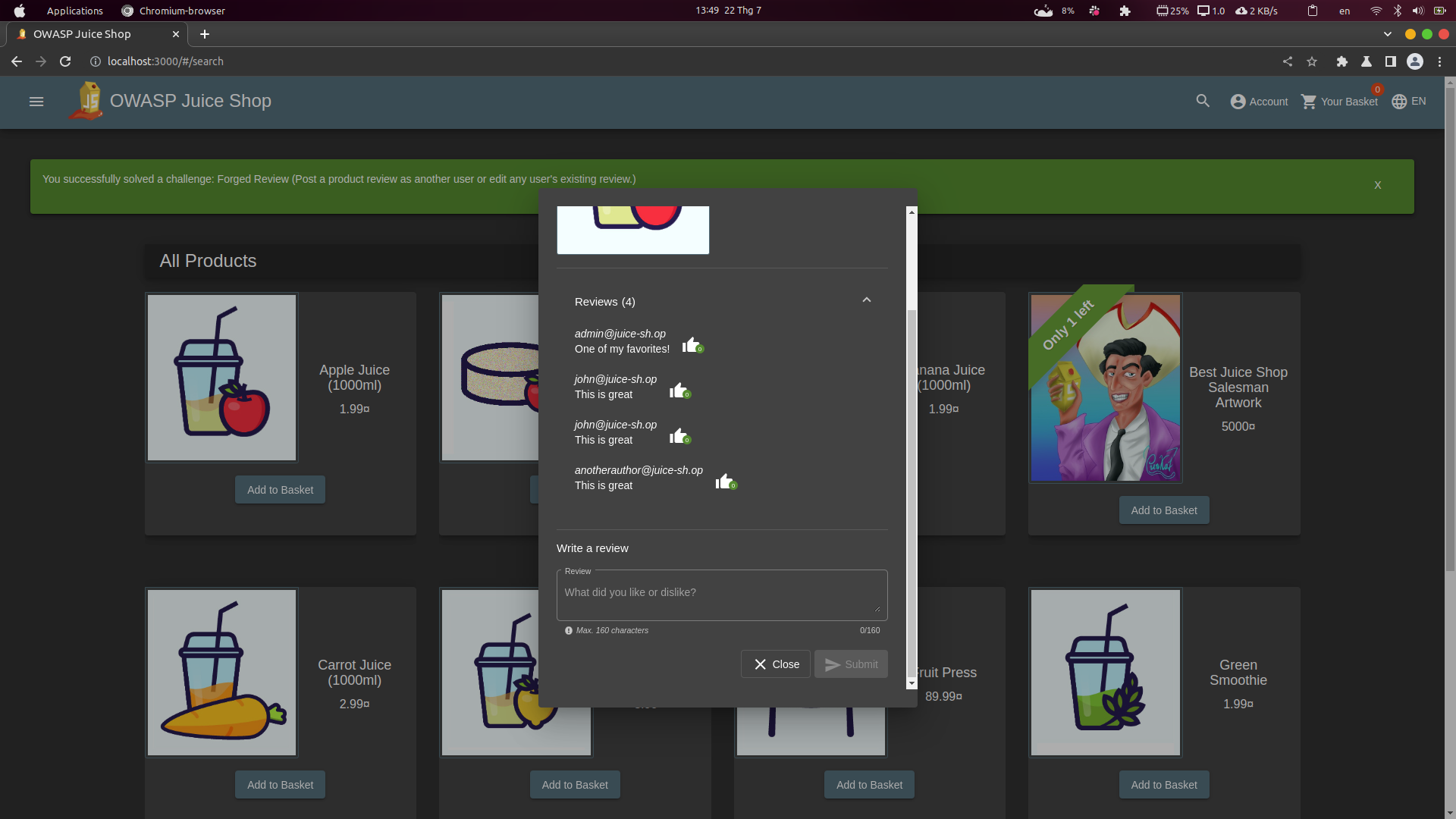The image size is (1456, 819).
Task: Open browser extensions puzzle icon
Action: pyautogui.click(x=1342, y=61)
